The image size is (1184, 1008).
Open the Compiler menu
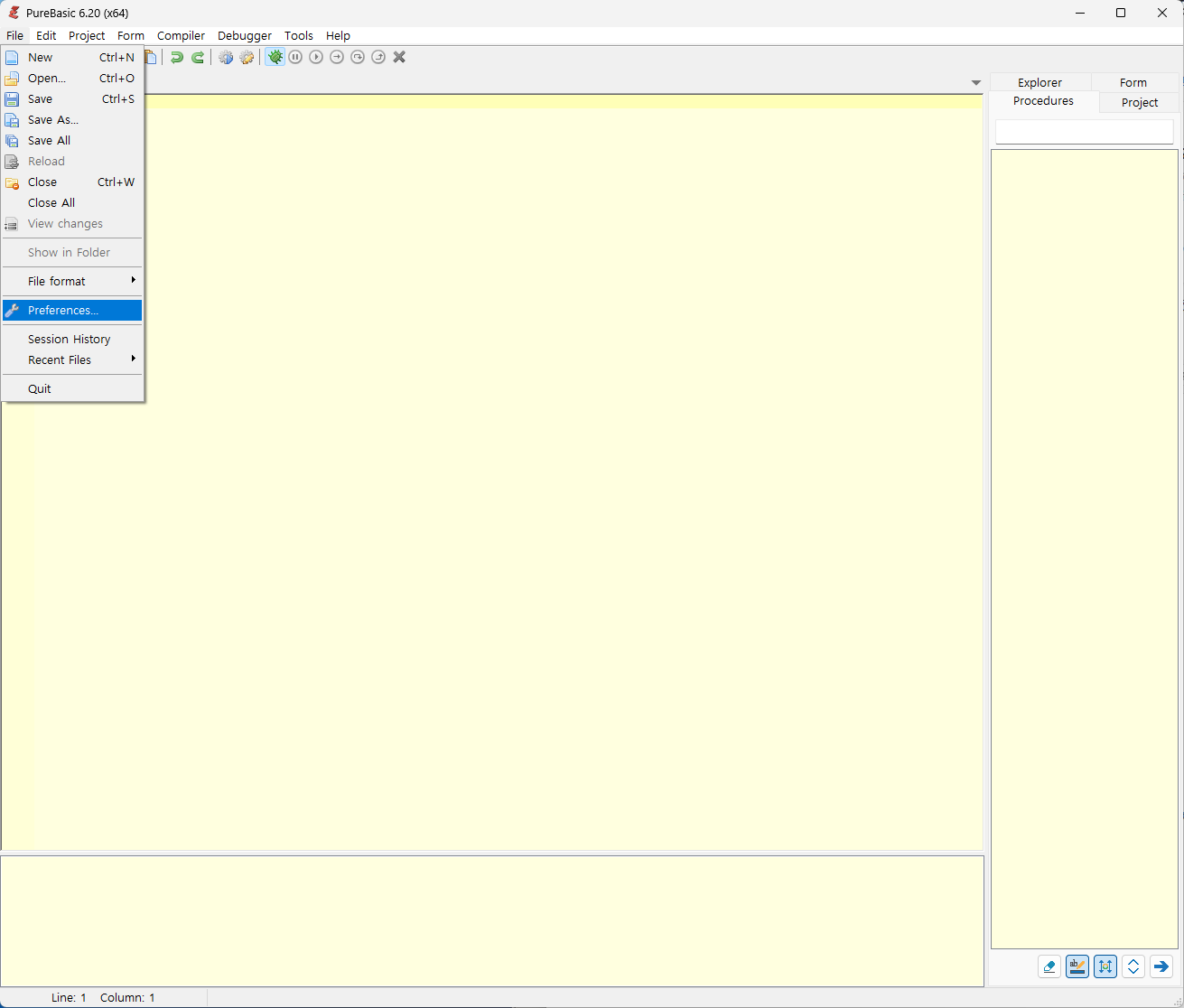[181, 35]
